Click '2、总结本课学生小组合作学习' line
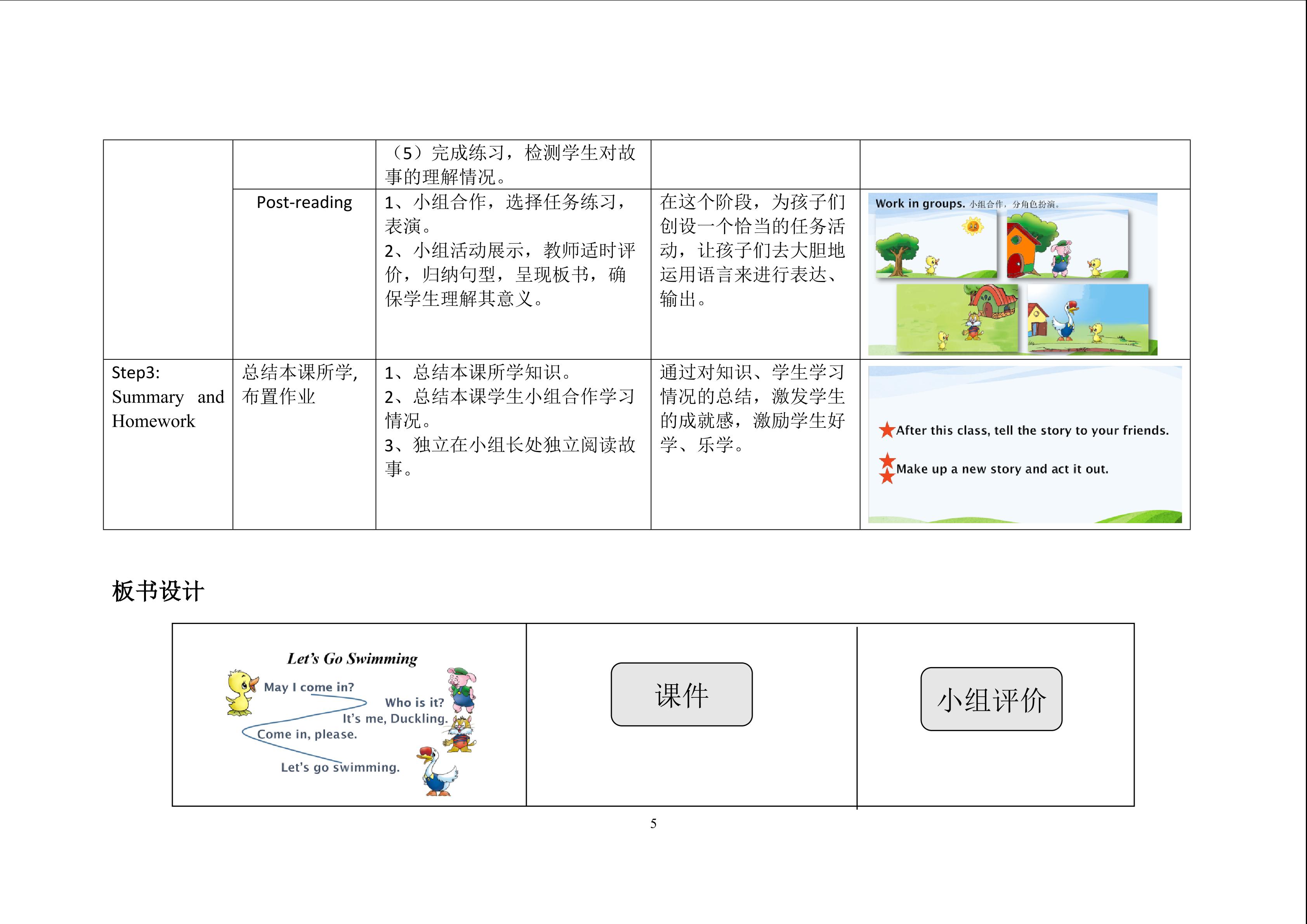This screenshot has height=924, width=1307. point(510,397)
